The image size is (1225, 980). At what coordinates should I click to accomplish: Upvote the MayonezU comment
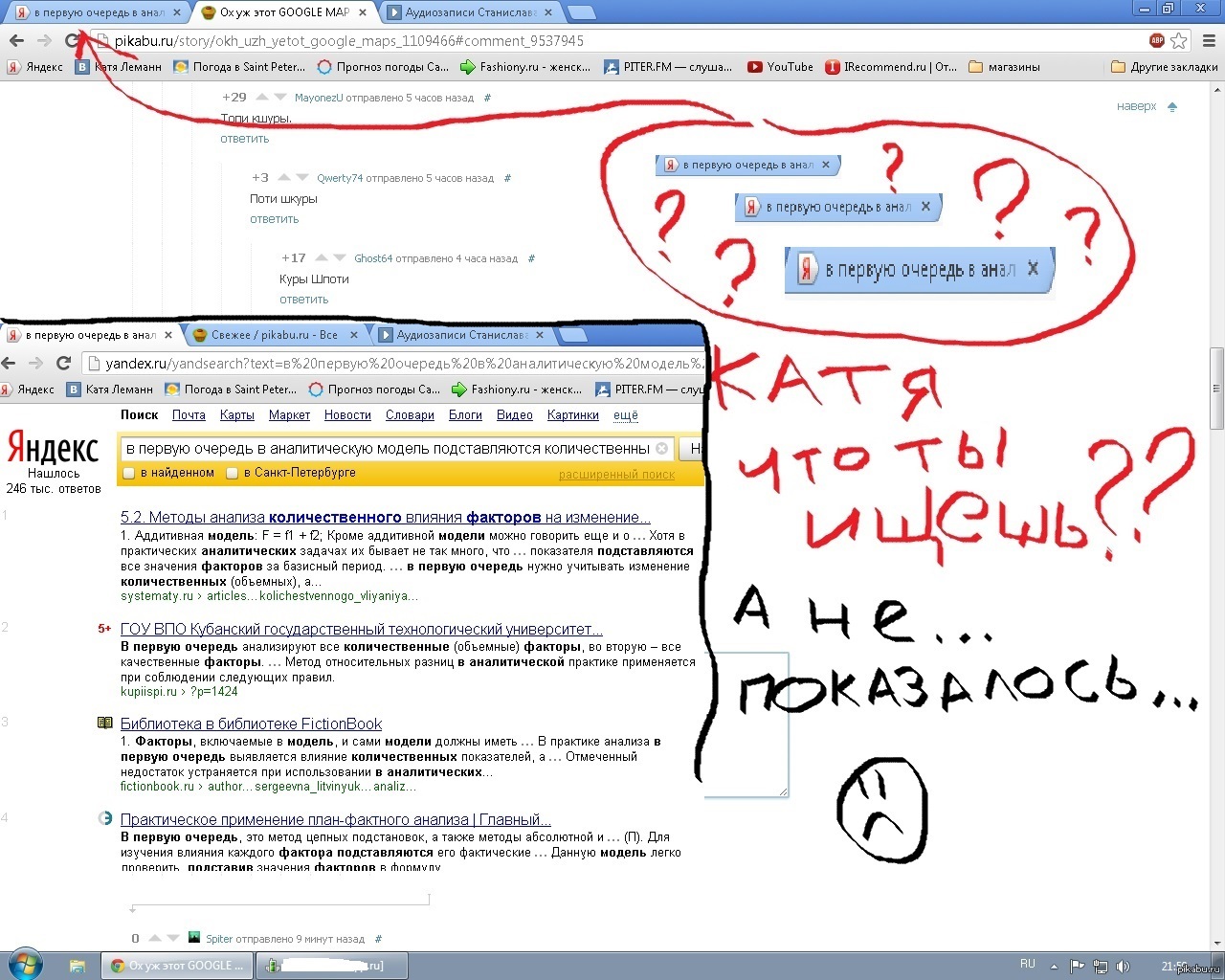pyautogui.click(x=260, y=97)
